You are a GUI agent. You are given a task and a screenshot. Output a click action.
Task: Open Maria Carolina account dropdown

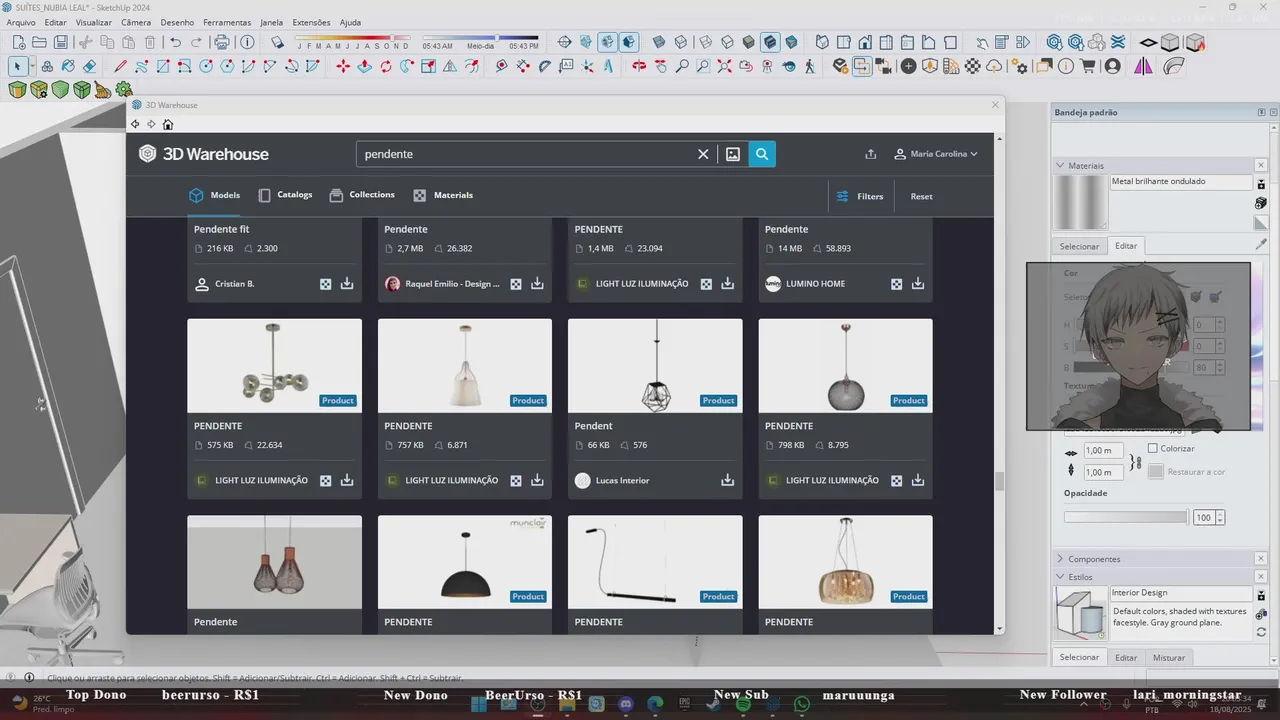(x=936, y=154)
